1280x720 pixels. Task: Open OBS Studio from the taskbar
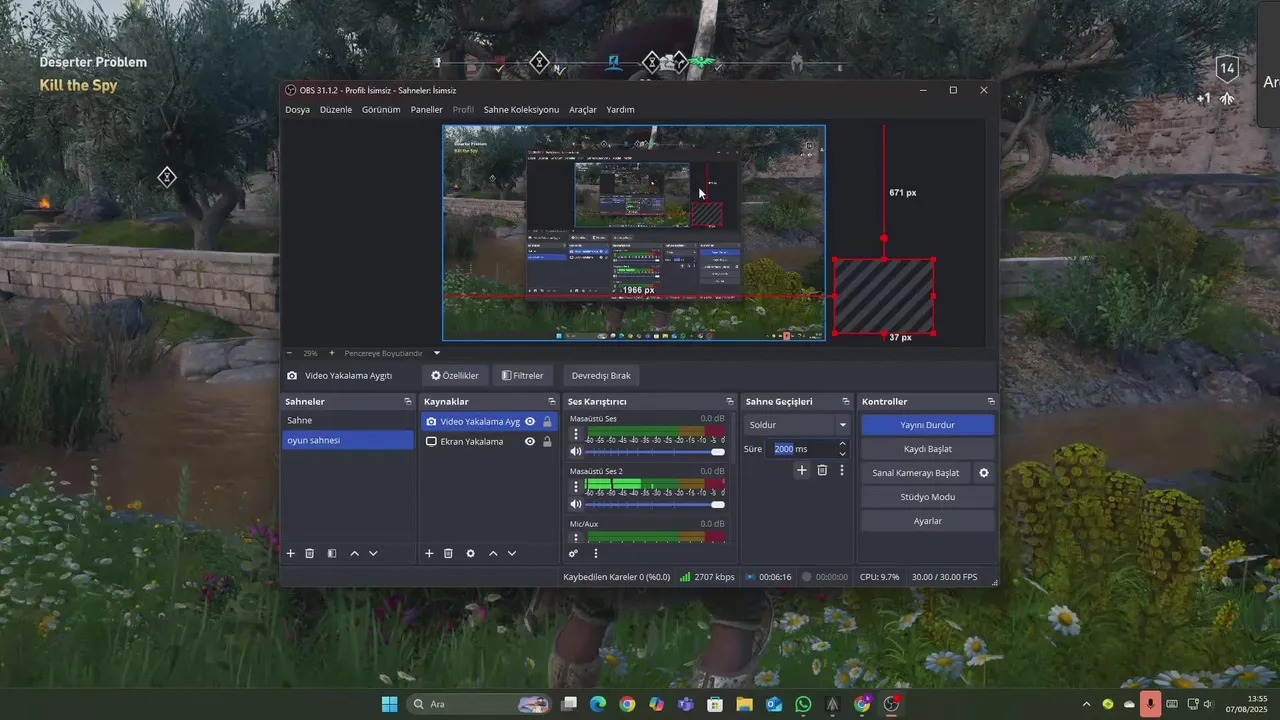point(892,704)
